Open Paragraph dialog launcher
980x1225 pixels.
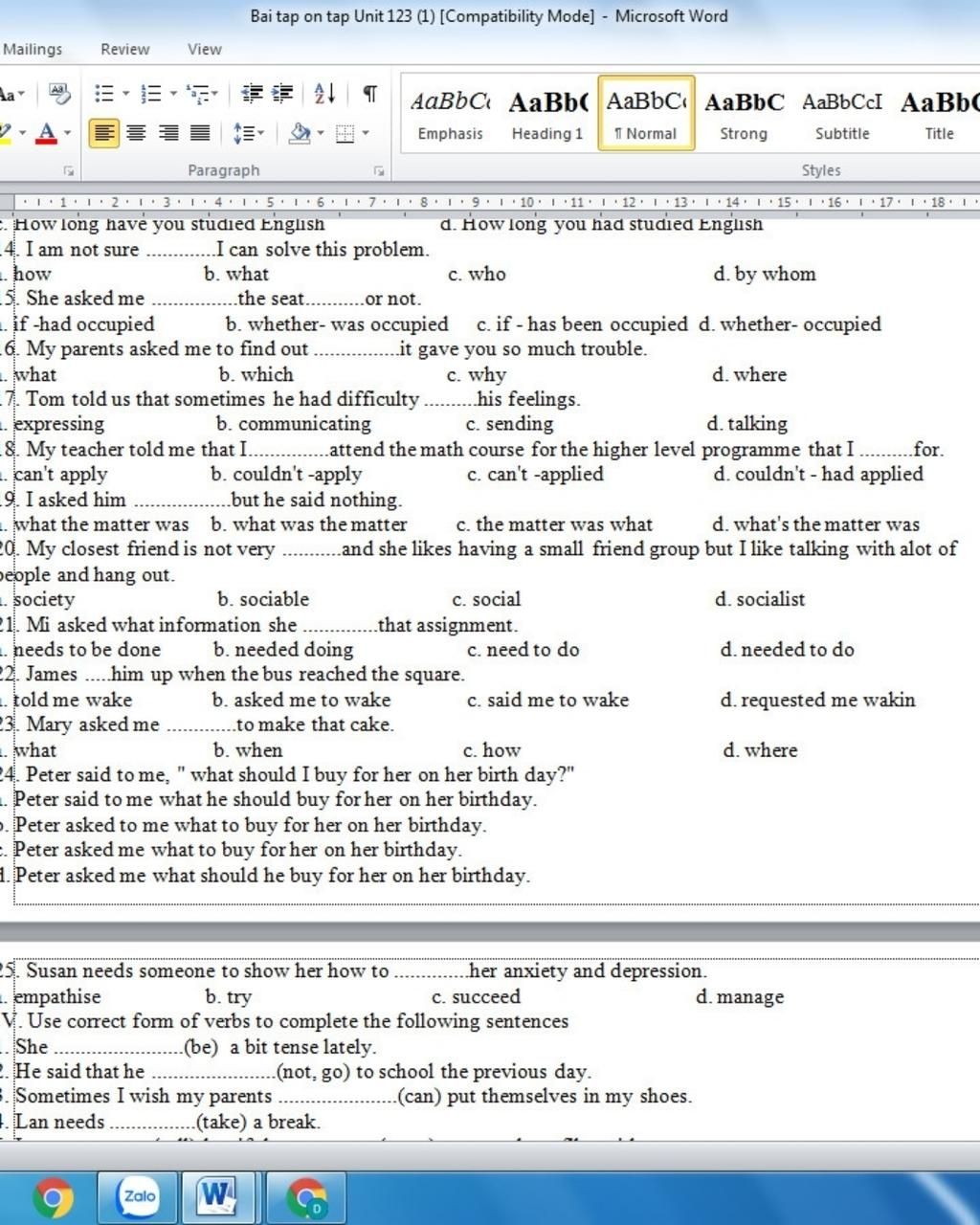pos(379,171)
